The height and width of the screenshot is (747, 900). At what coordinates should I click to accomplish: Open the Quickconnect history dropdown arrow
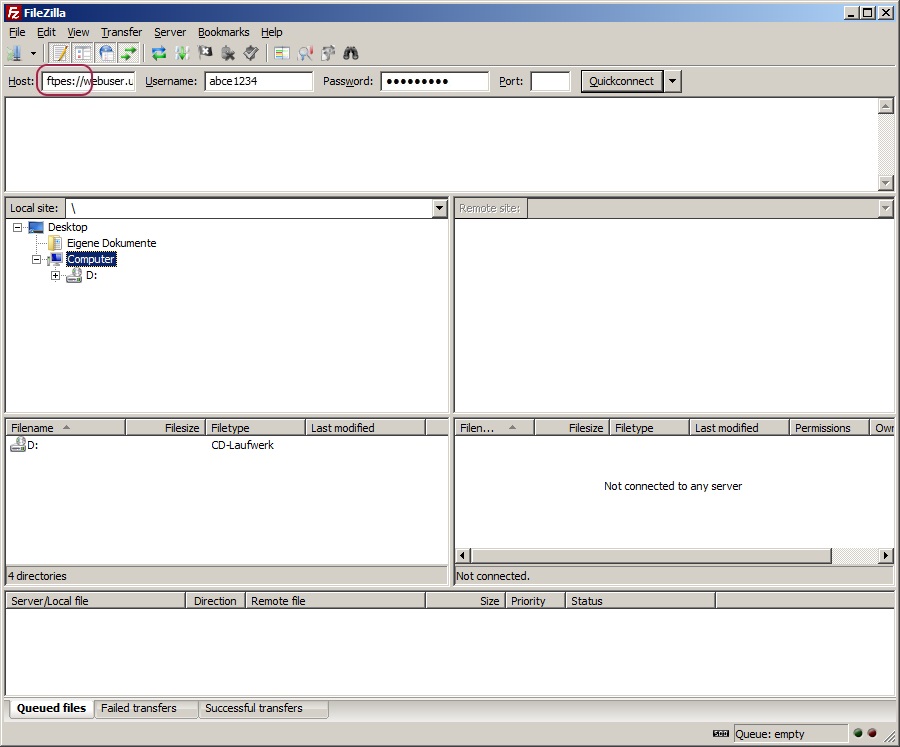coord(673,81)
